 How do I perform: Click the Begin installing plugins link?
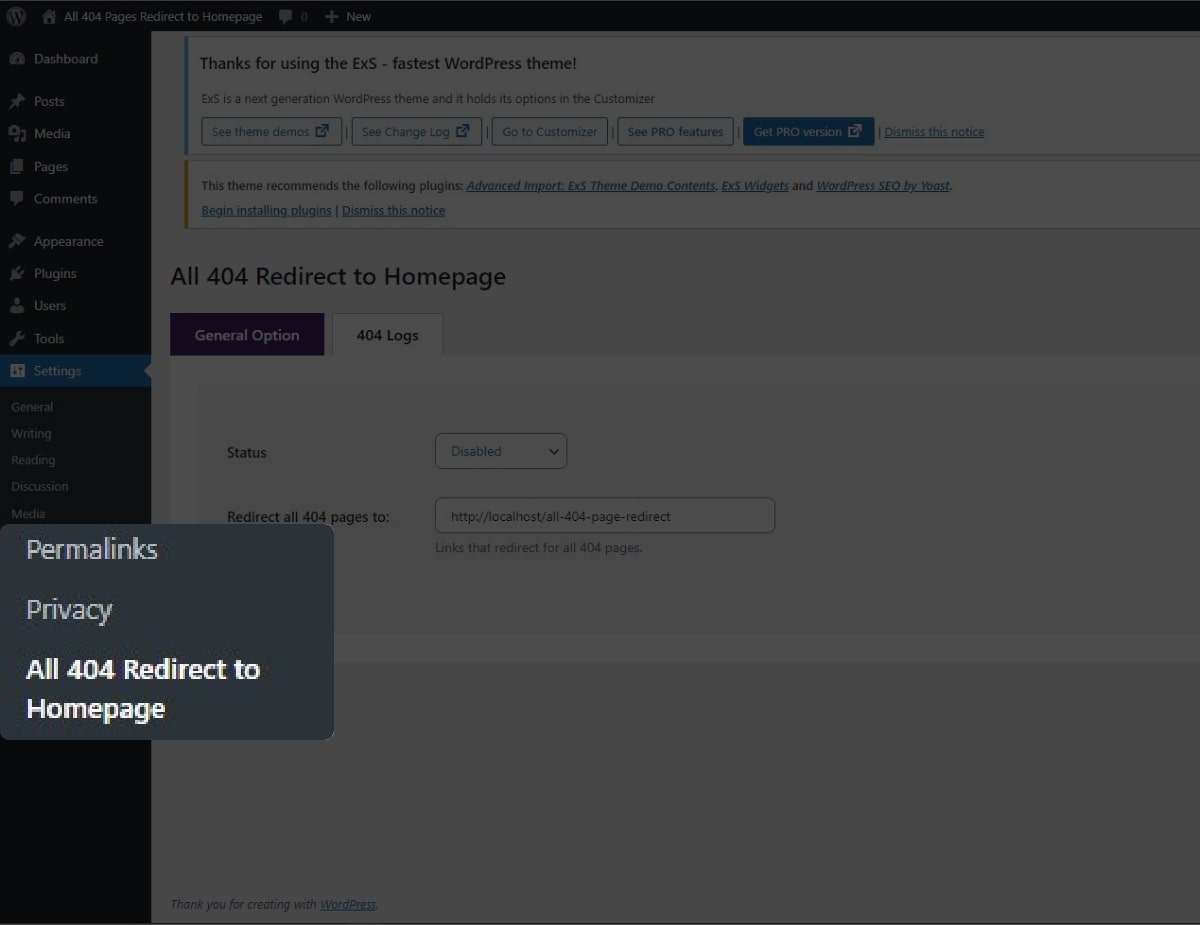(266, 210)
